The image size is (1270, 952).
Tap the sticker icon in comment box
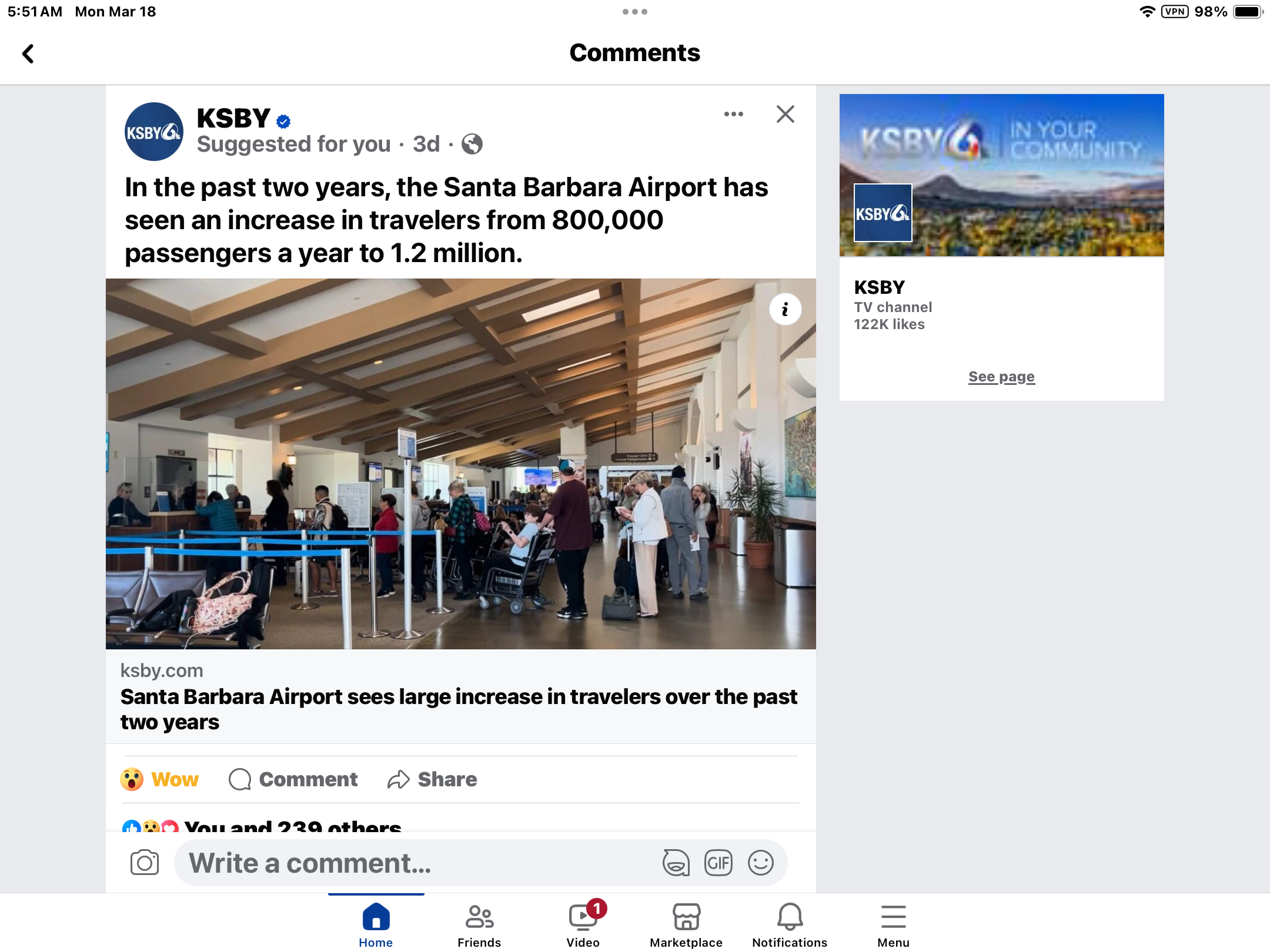[x=675, y=862]
